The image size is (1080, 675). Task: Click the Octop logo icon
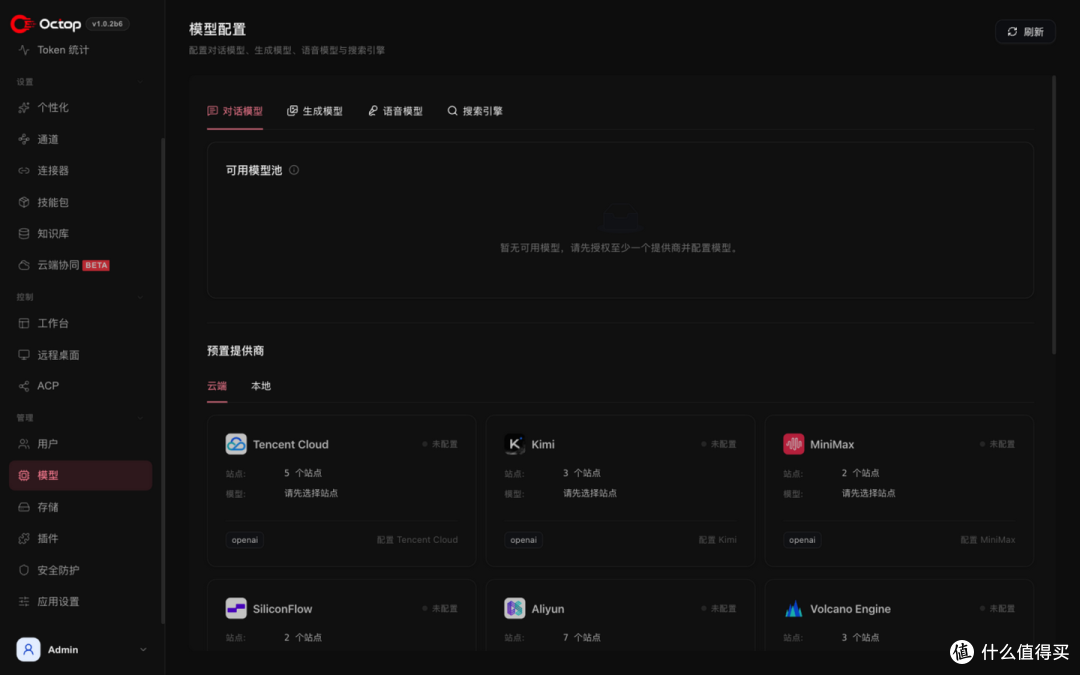[22, 24]
